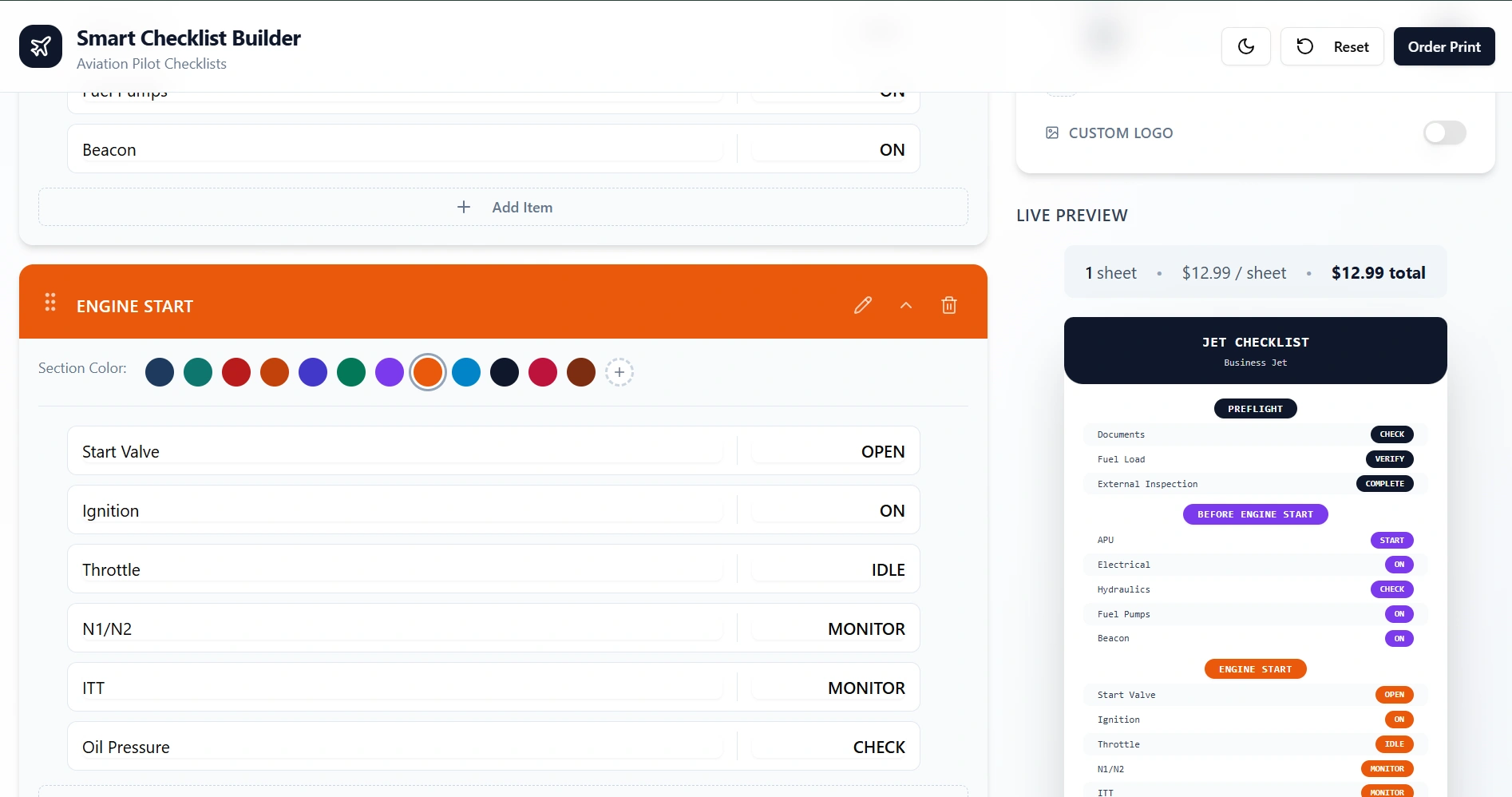Click the airplane logo icon
Viewport: 1512px width, 797px height.
40,46
